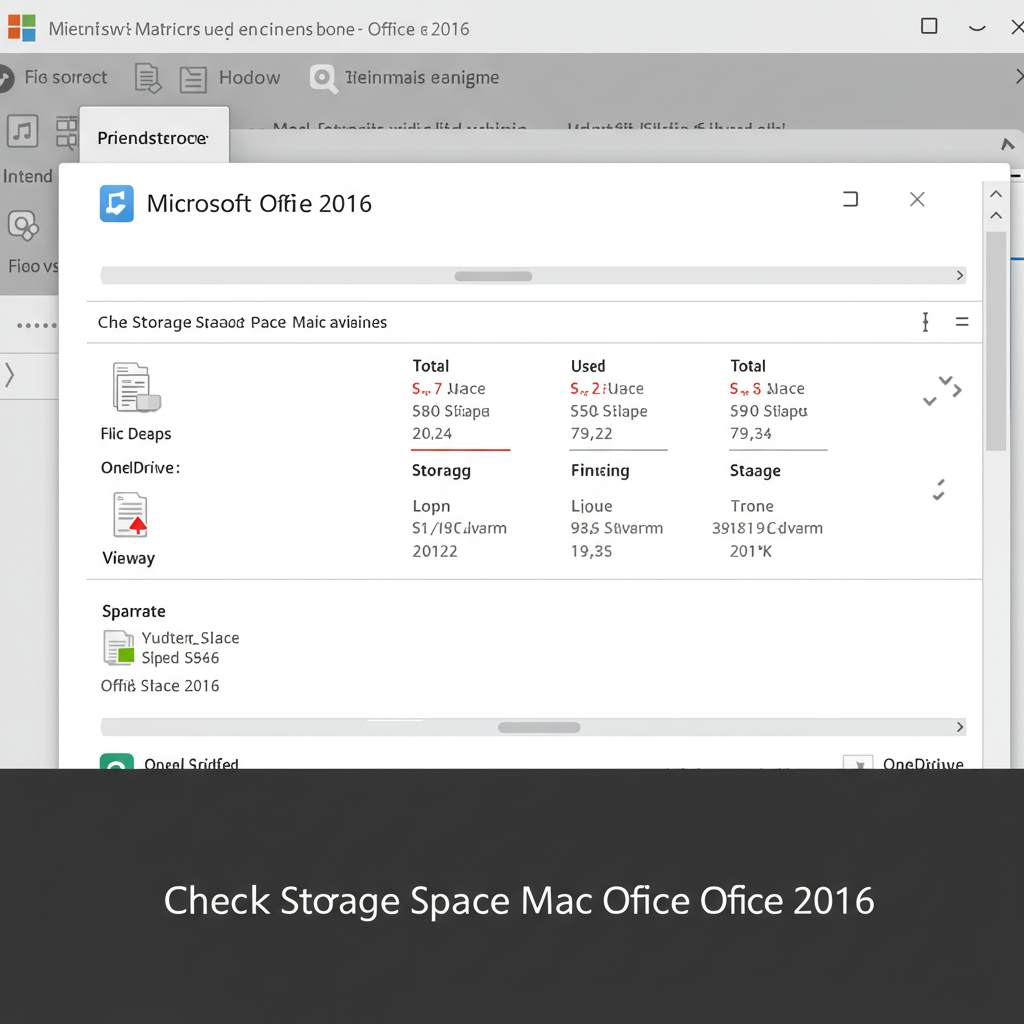
Task: Click the Intend sidebar label
Action: 27,176
